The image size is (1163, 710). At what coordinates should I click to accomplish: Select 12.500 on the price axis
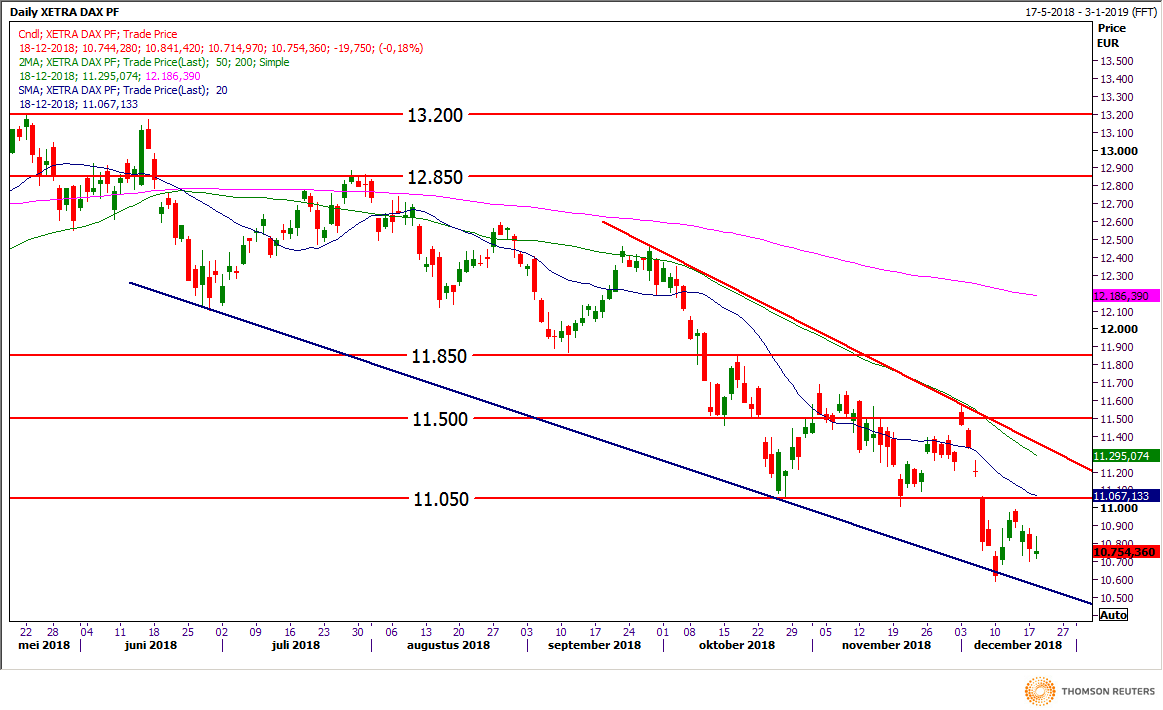pos(1116,240)
